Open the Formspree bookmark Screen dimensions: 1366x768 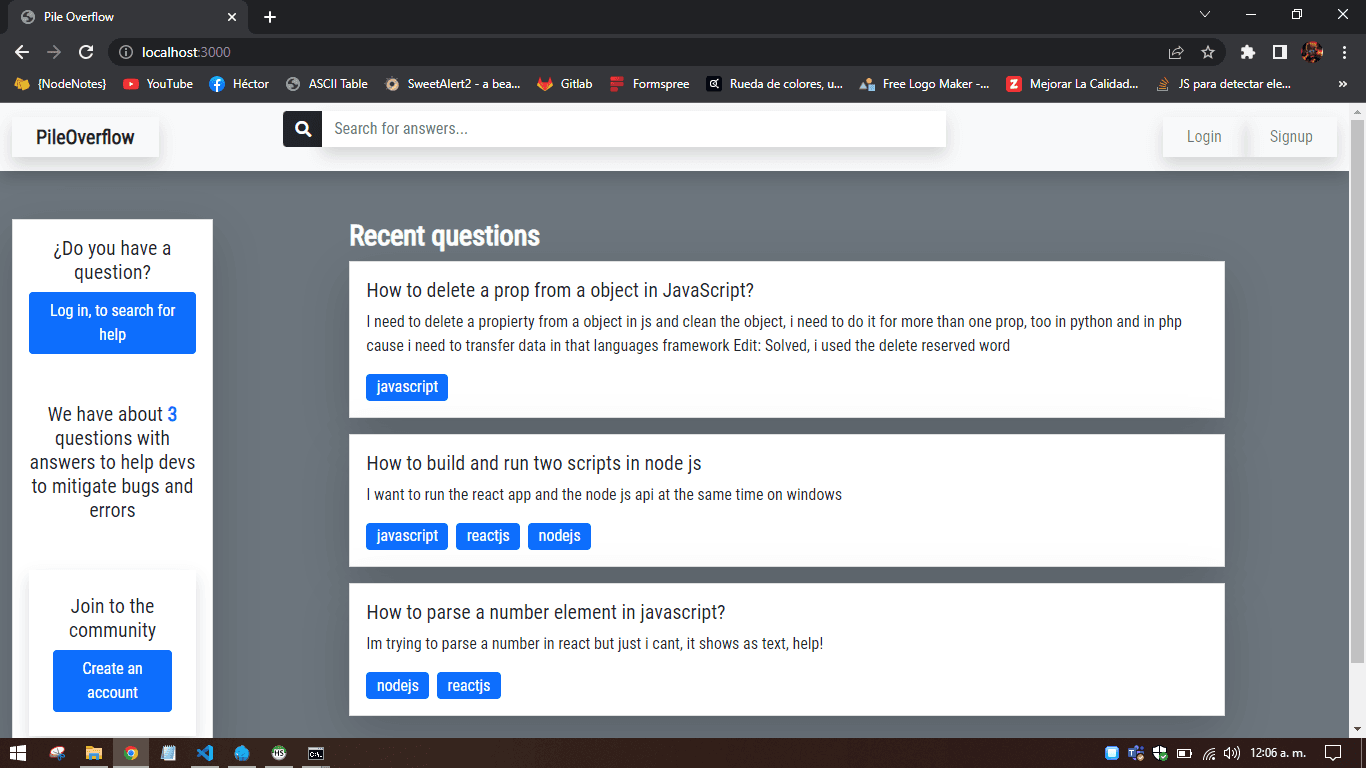point(650,84)
